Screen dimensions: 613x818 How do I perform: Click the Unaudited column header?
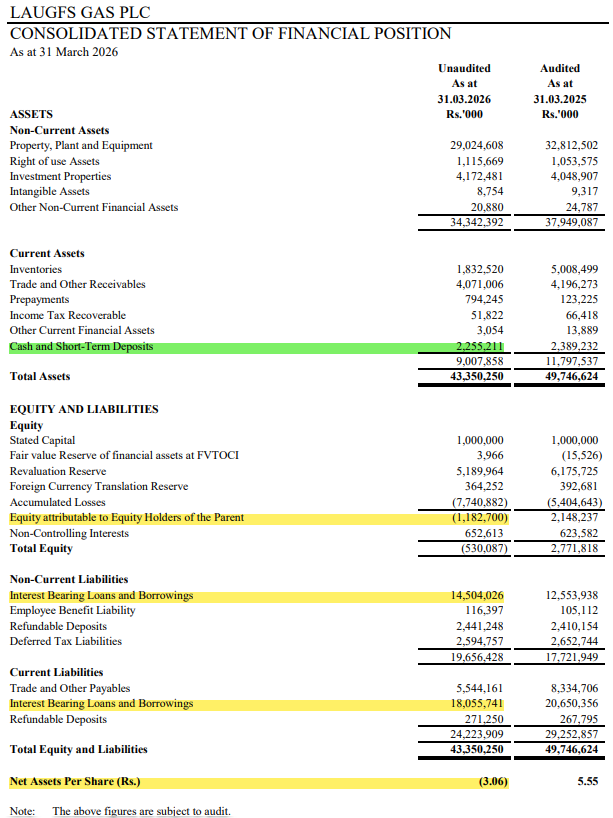point(464,68)
